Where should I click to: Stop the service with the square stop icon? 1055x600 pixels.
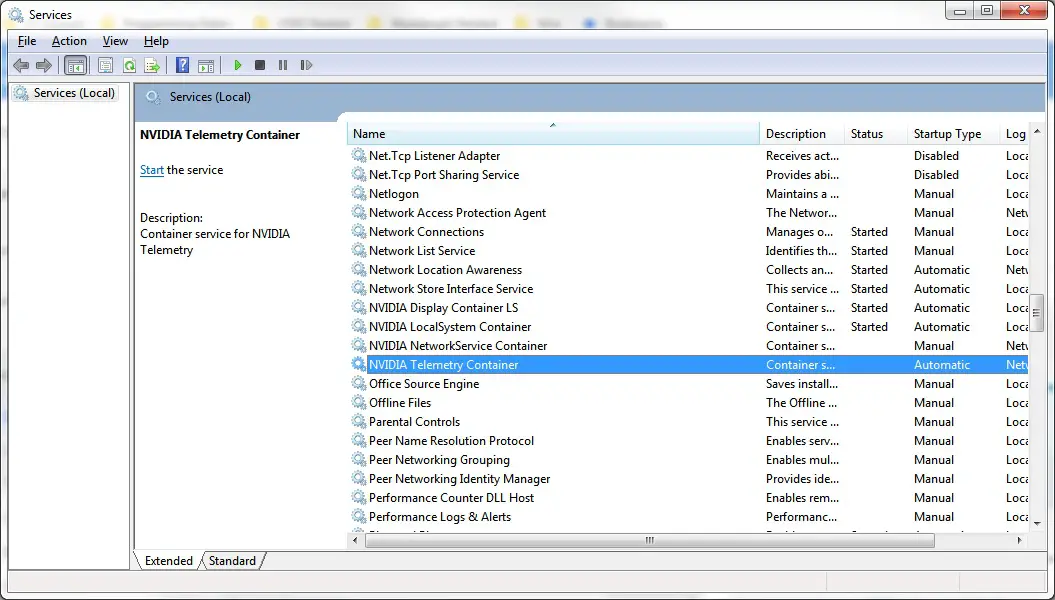(x=260, y=65)
